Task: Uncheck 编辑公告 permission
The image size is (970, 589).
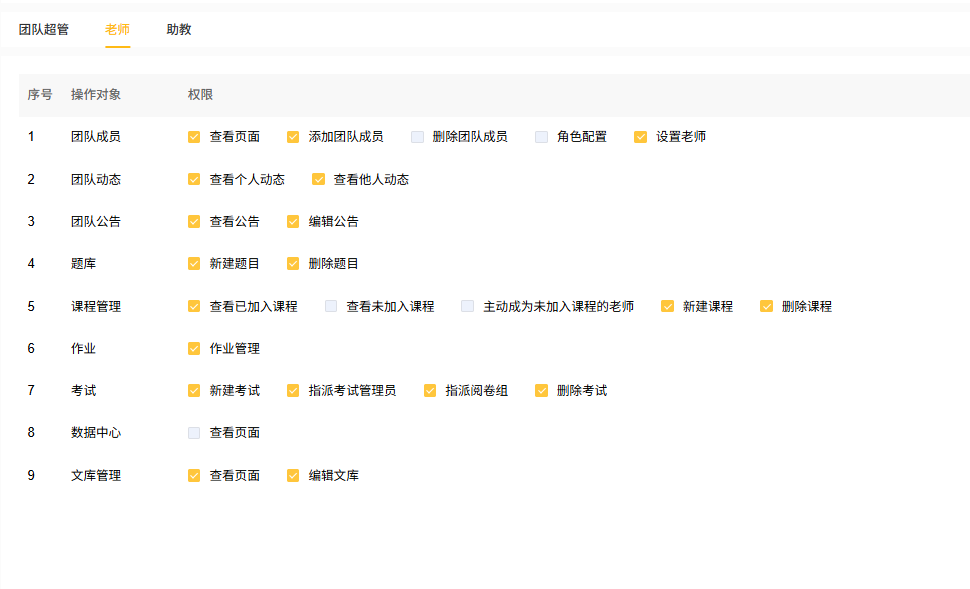Action: (x=293, y=222)
